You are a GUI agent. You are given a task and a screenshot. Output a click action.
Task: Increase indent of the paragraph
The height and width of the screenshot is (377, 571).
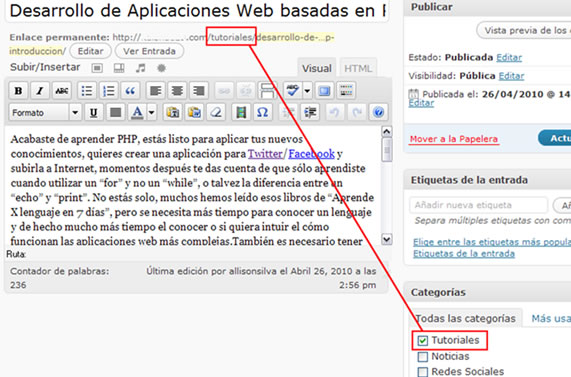pyautogui.click(x=310, y=113)
